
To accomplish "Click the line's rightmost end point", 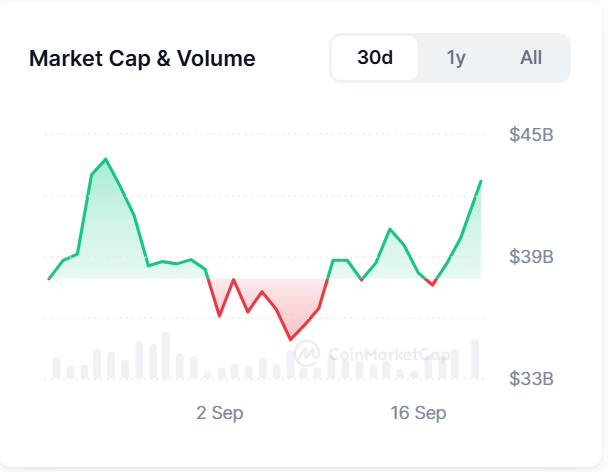I will click(x=481, y=181).
